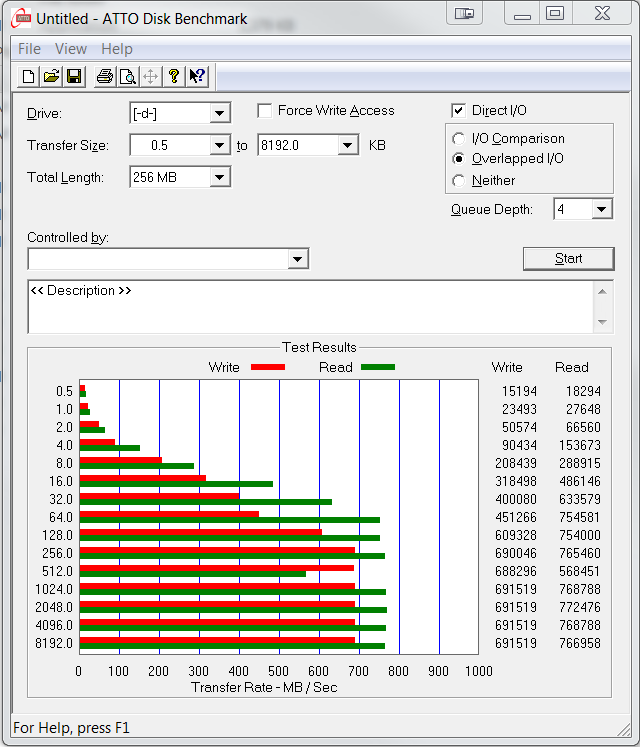Select the I/O Comparison radio button
Screen dimensions: 640x747
[x=459, y=139]
